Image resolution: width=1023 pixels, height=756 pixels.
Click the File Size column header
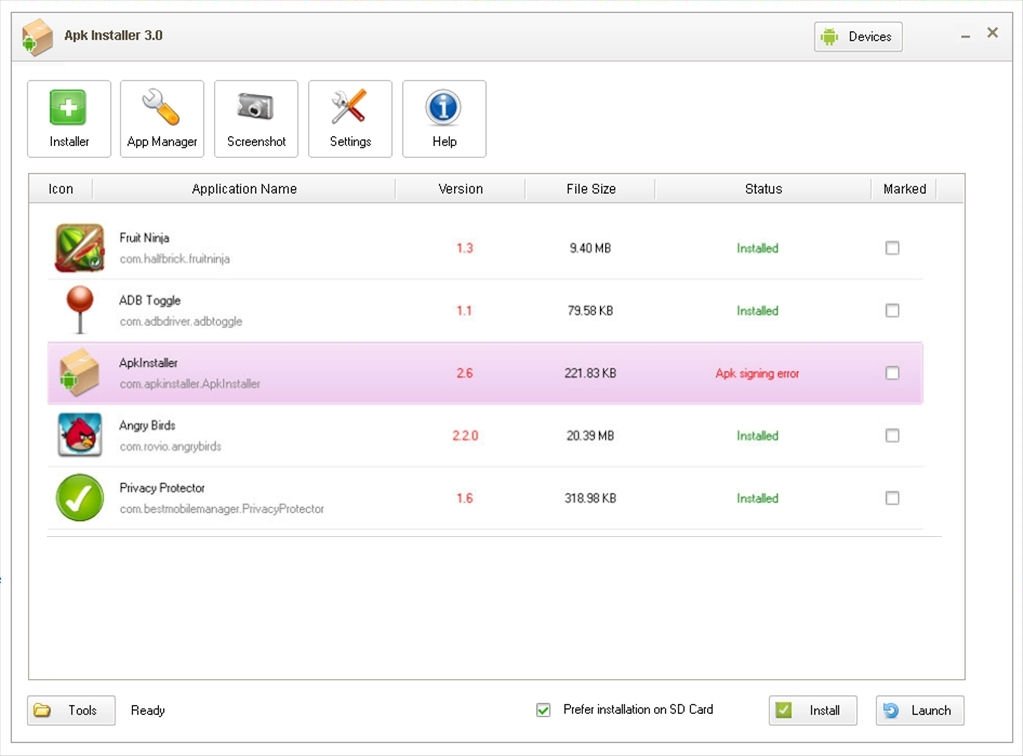click(589, 188)
